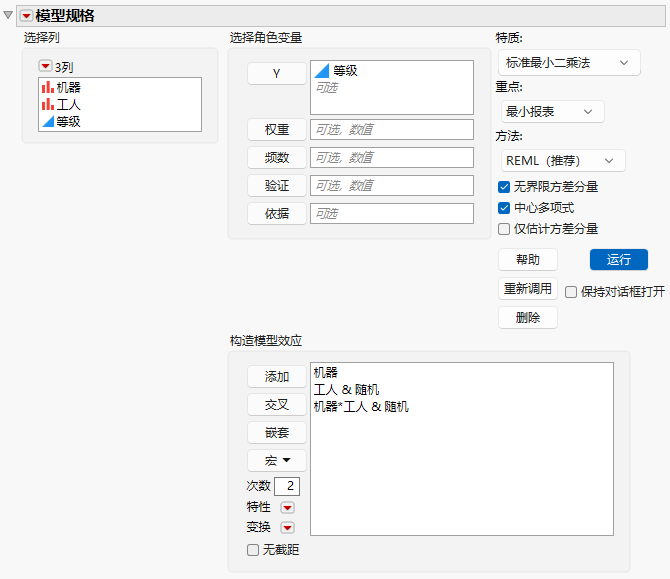Click the 交叉 effect button
The width and height of the screenshot is (670, 579).
[276, 404]
